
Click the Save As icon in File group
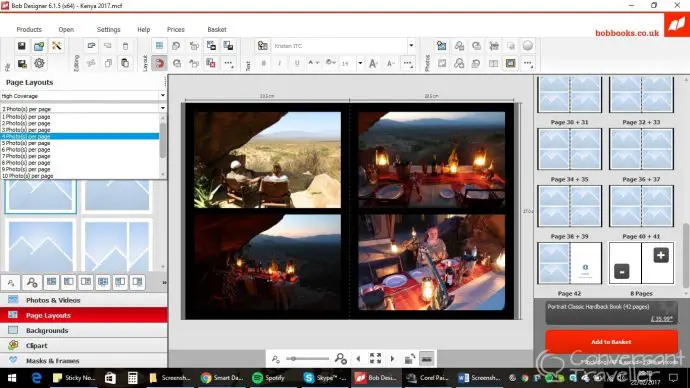(x=22, y=63)
